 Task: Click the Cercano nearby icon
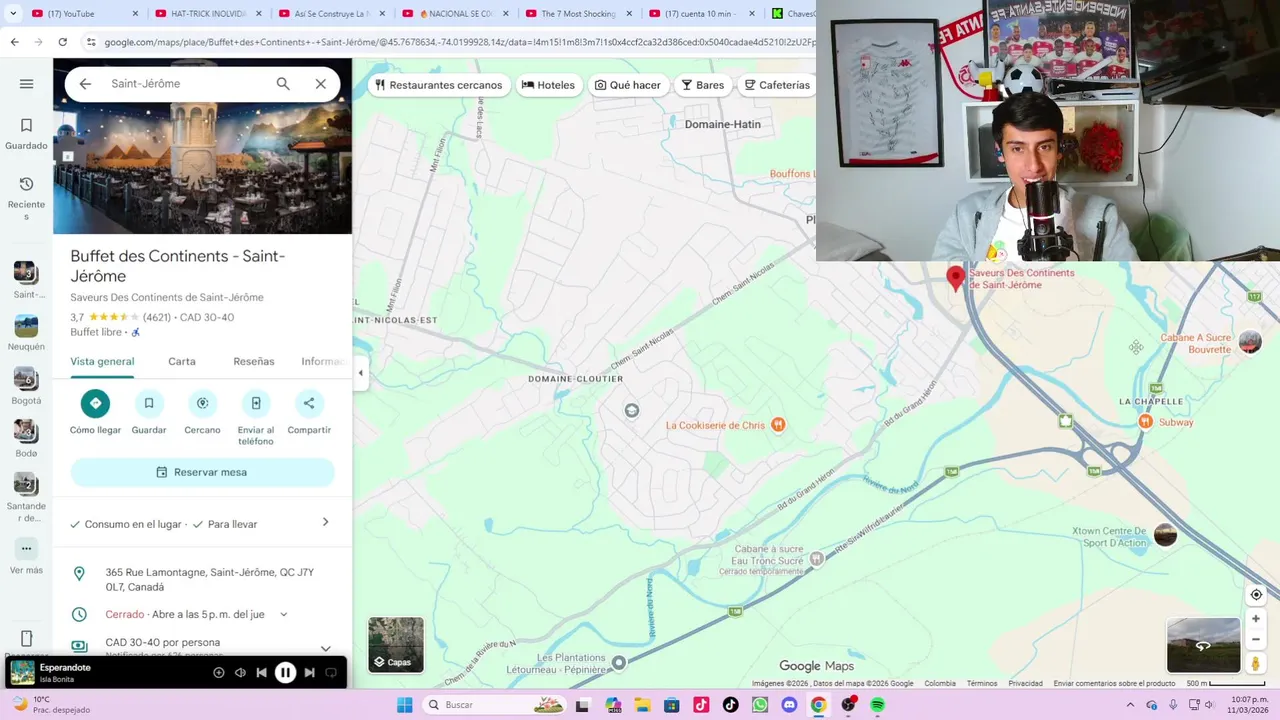pos(202,403)
